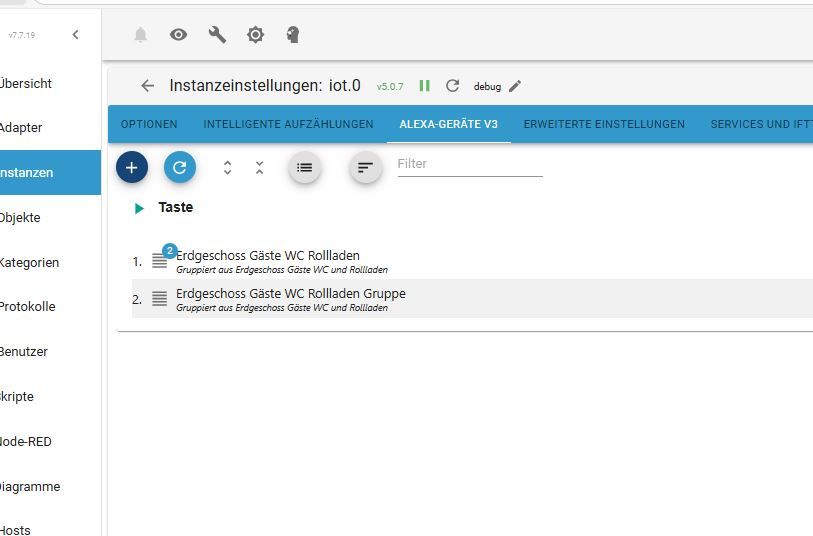The image size is (813, 536).
Task: Open Übersicht in the sidebar
Action: (50, 83)
